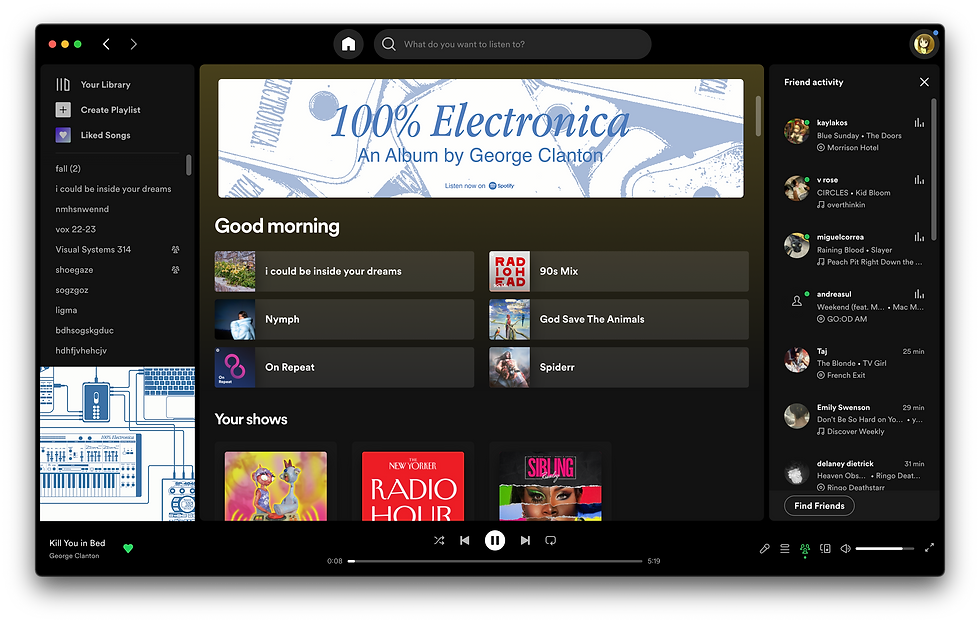This screenshot has width=980, height=623.
Task: Open 'i could be inside your dreams' card
Action: [344, 271]
